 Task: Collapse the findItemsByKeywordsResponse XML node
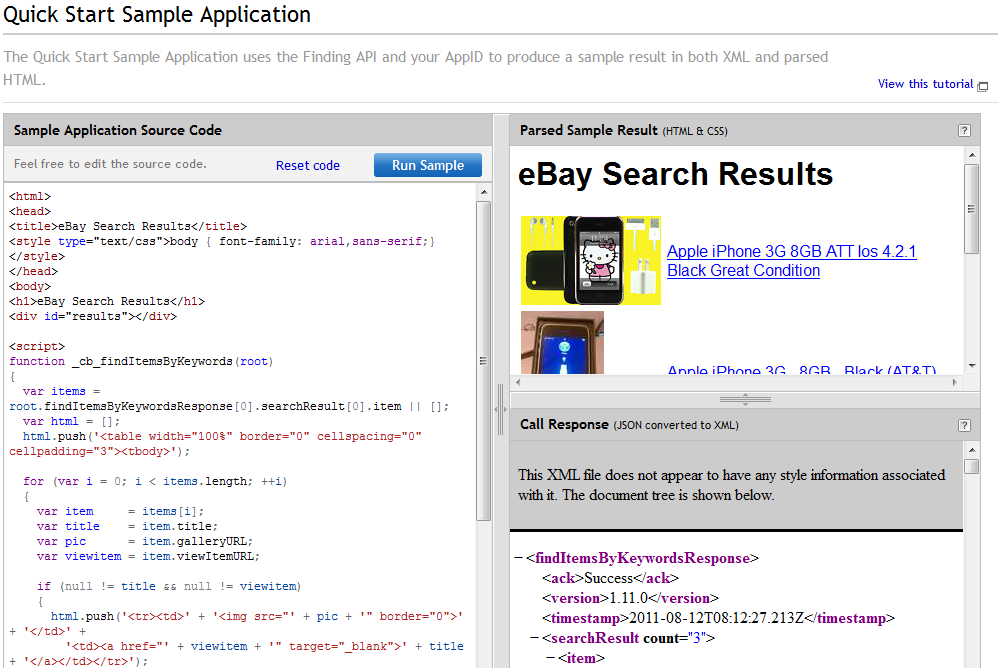[518, 559]
